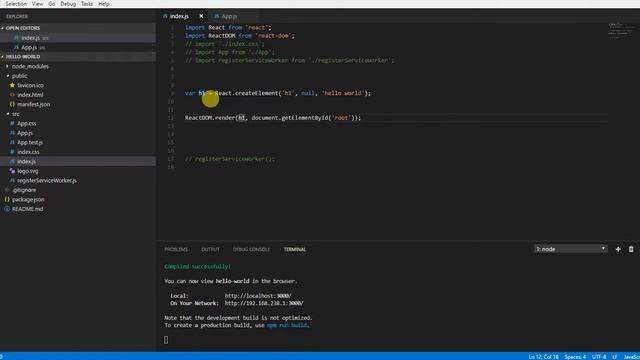The image size is (640, 360).
Task: Click the index.html file type icon
Action: click(12, 95)
